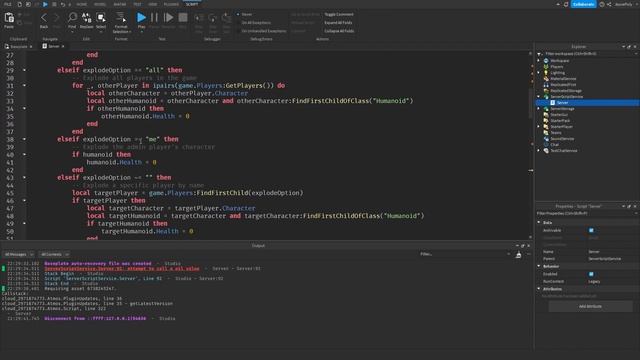Click Expand All Folds action

(x=338, y=22)
